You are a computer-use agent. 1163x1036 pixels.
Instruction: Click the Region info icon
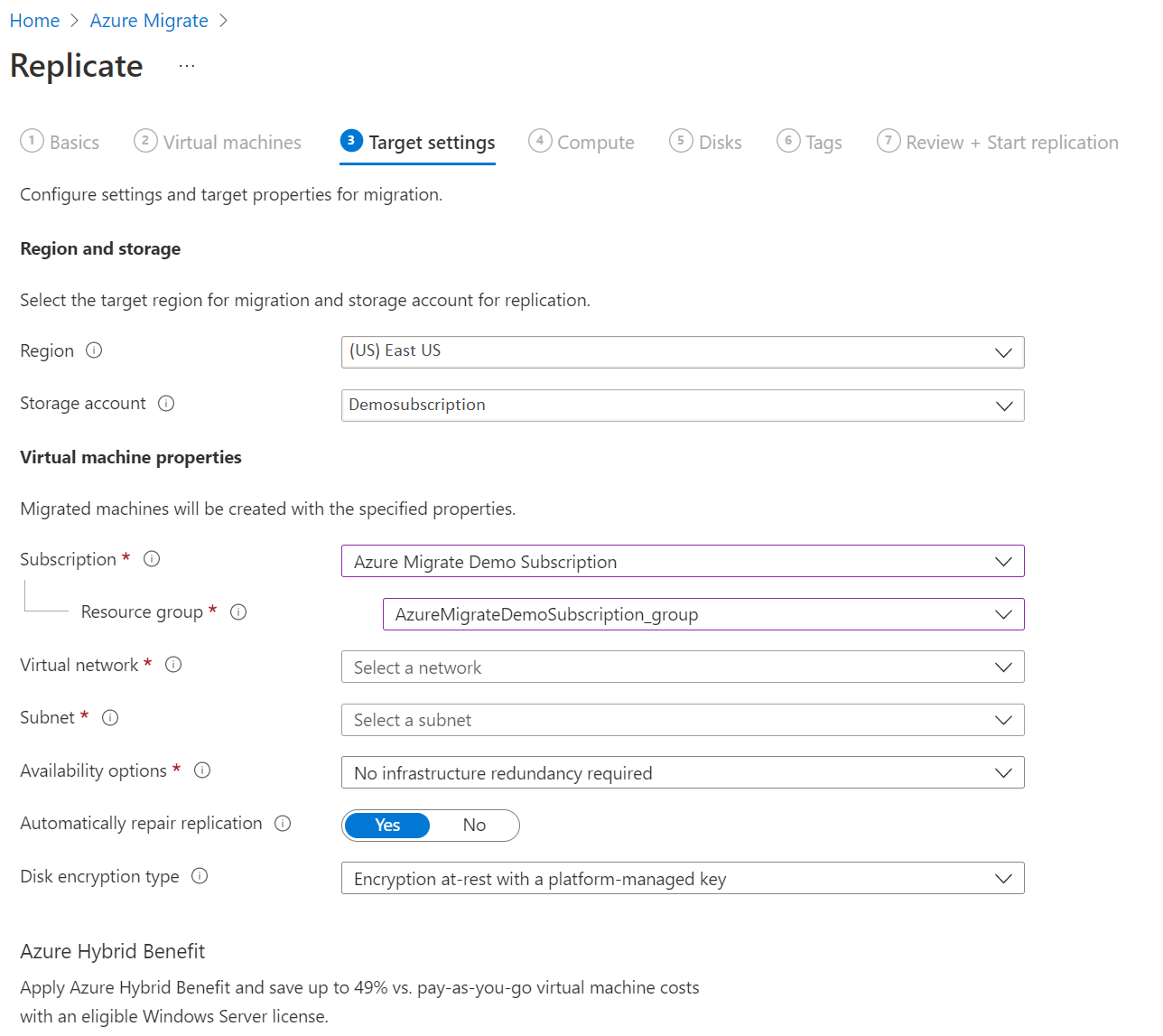pos(94,350)
